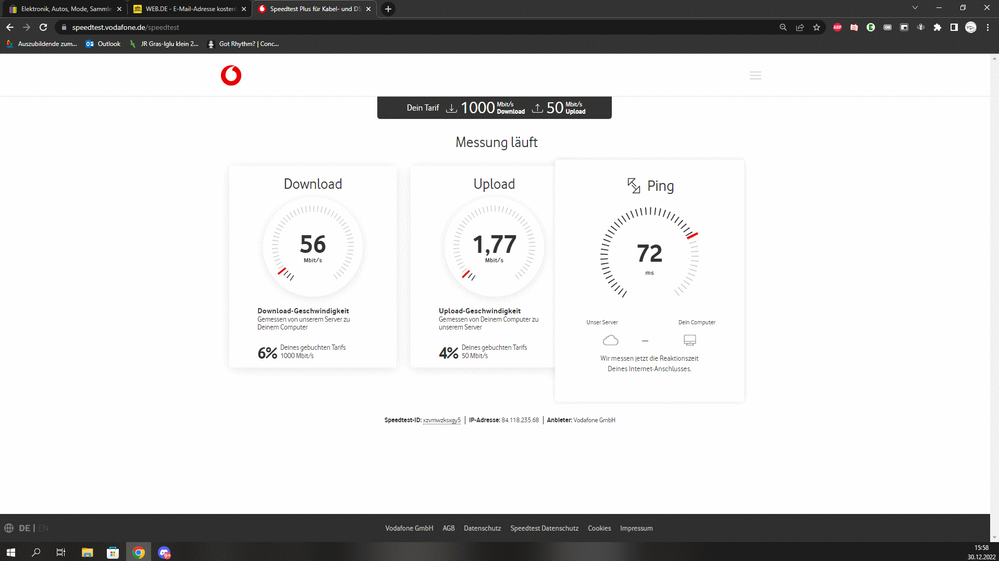Click the zoom magnifier in the address bar
This screenshot has width=999, height=561.
pyautogui.click(x=783, y=27)
